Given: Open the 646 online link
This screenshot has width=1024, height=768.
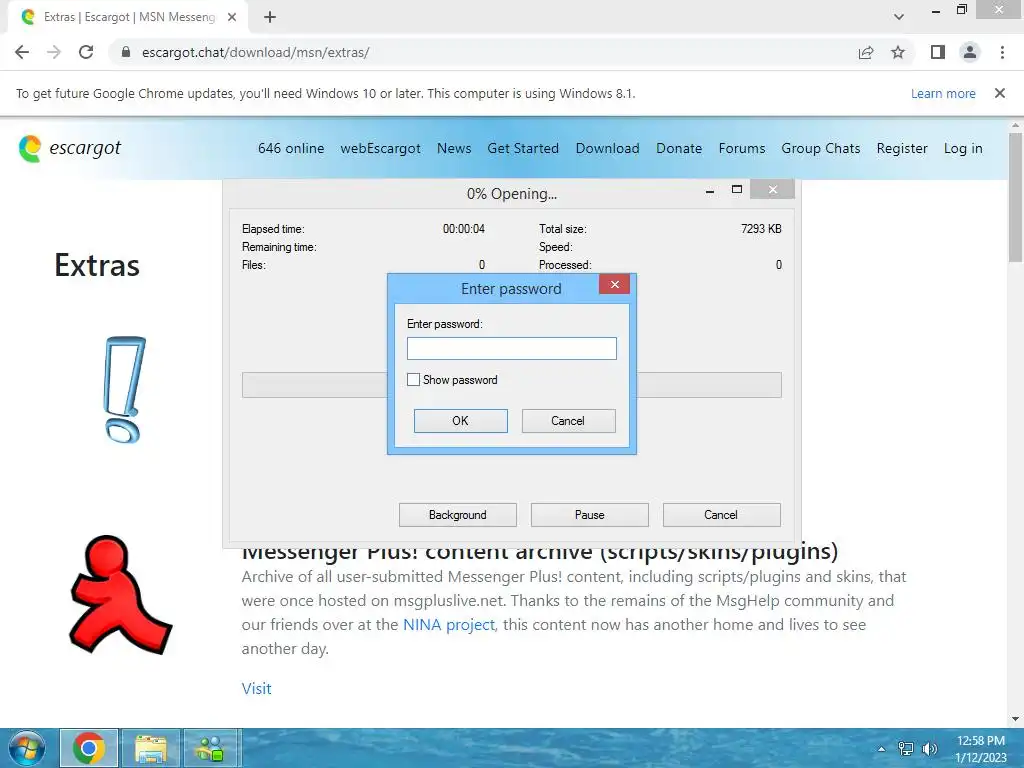Looking at the screenshot, I should tap(291, 148).
